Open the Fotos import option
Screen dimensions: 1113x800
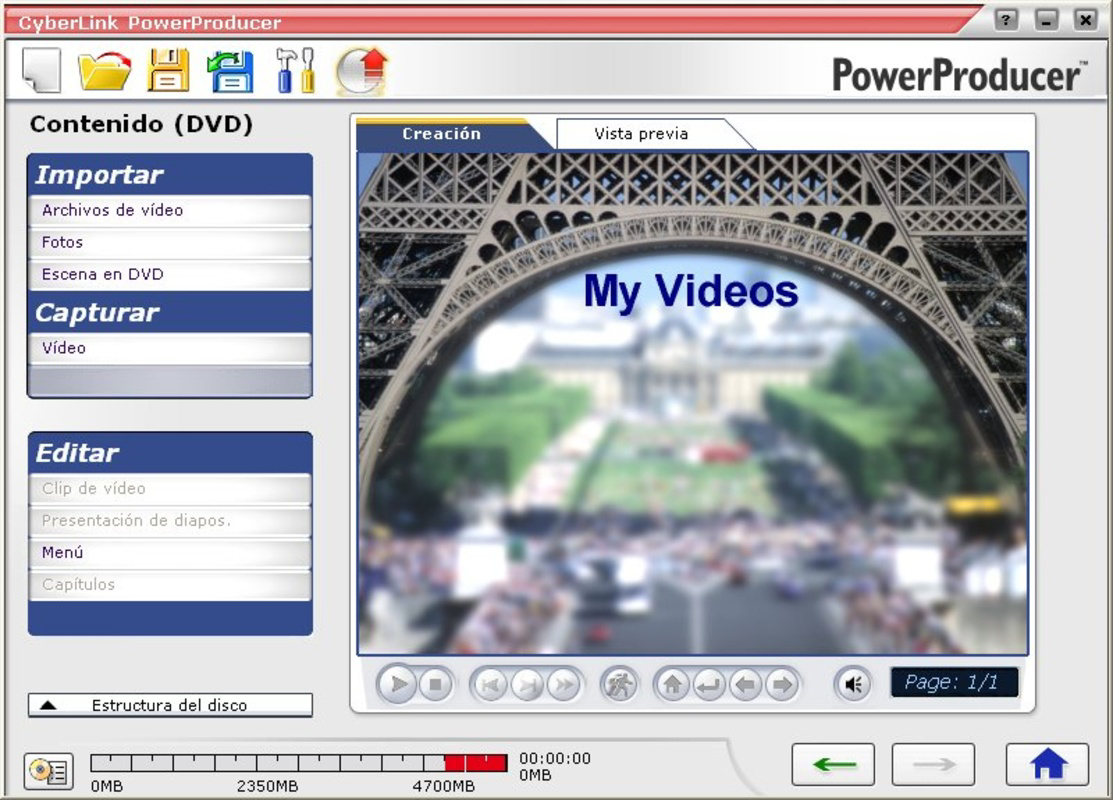pyautogui.click(x=170, y=242)
